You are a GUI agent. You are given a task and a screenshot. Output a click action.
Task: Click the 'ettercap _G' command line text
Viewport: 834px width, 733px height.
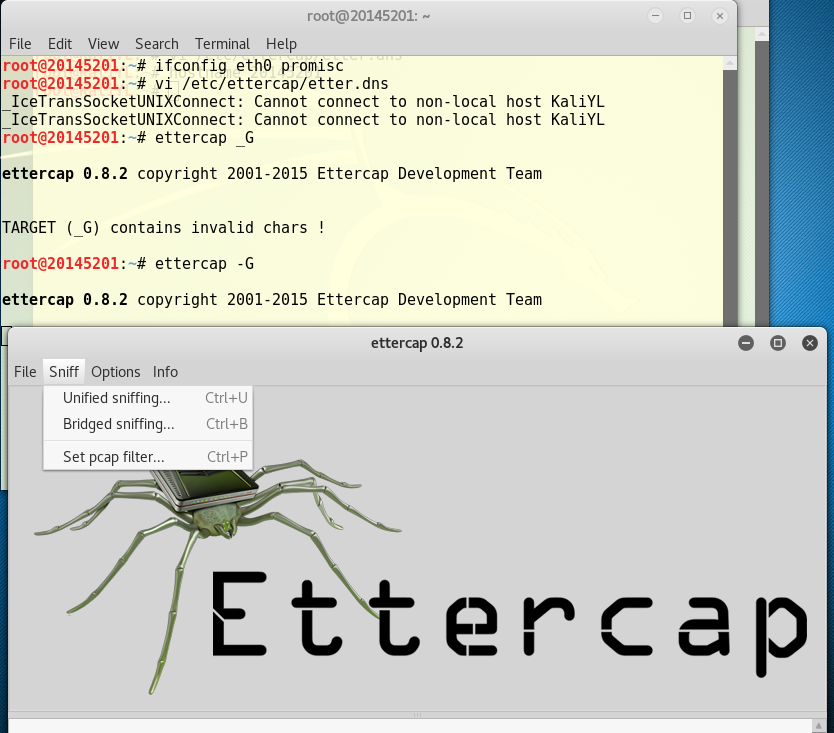204,138
